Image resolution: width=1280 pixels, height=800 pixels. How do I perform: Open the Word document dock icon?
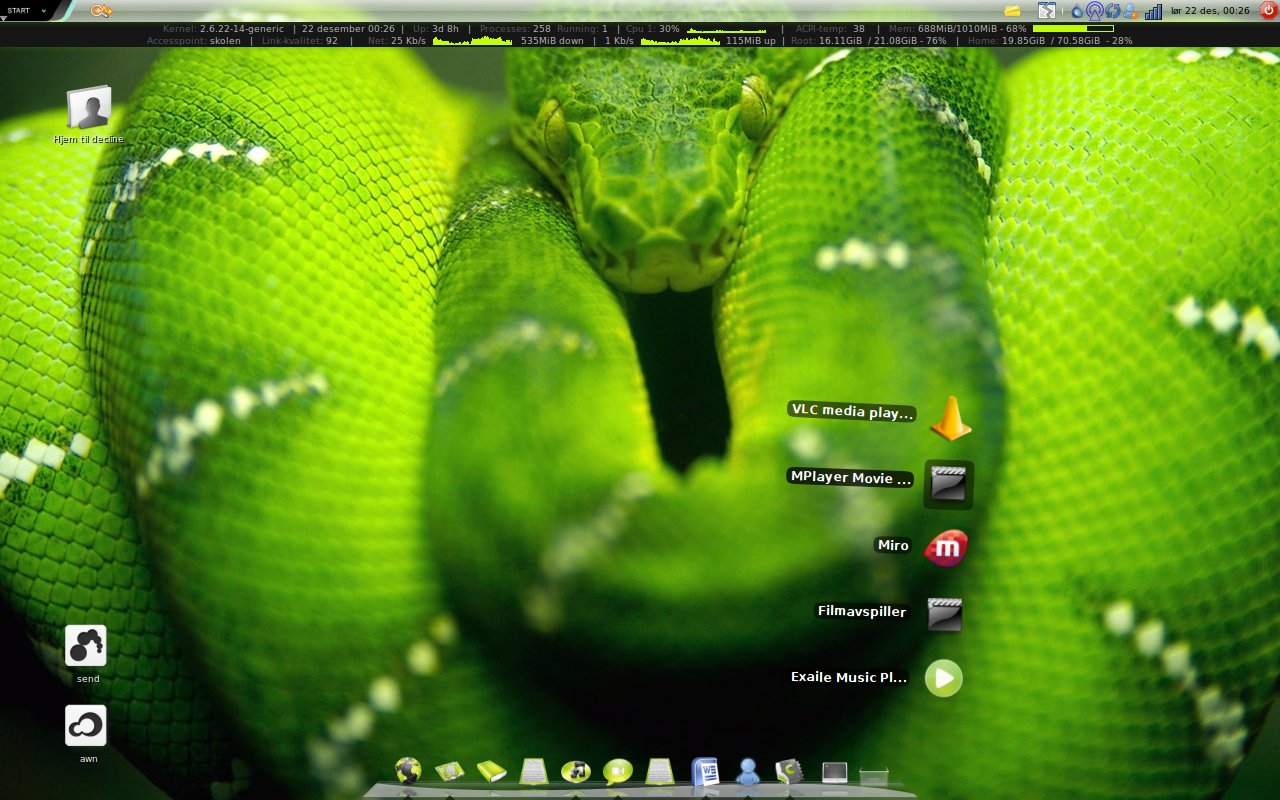pyautogui.click(x=705, y=771)
